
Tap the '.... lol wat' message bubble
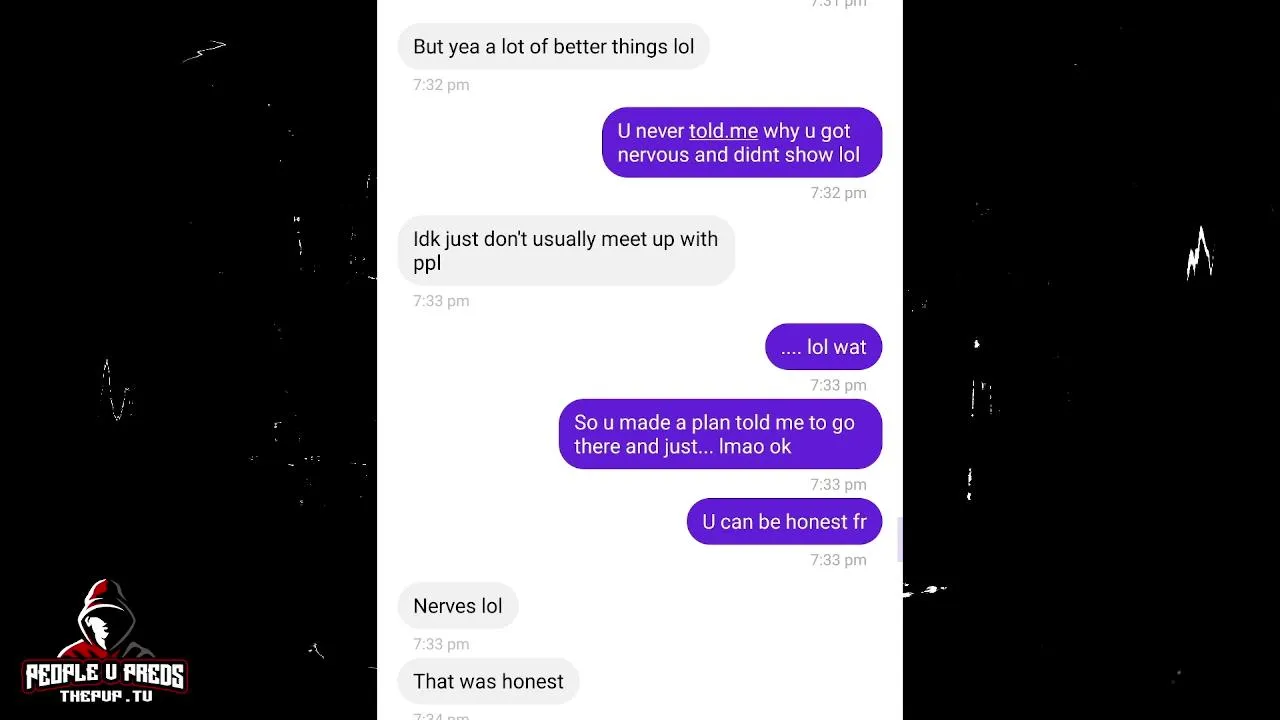[x=823, y=347]
